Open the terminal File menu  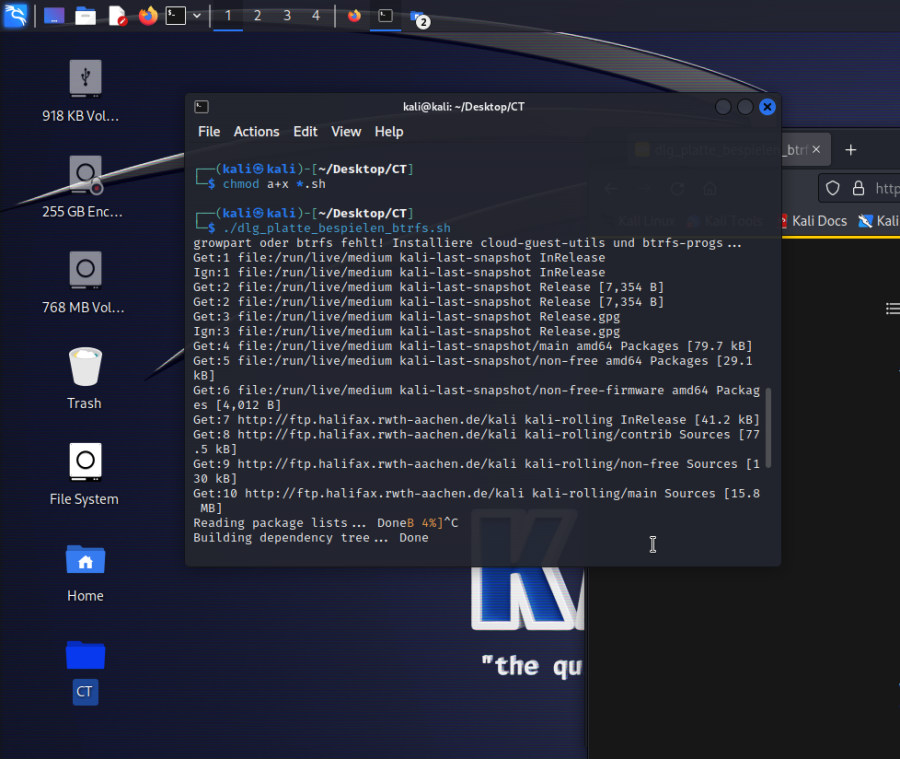click(x=209, y=132)
